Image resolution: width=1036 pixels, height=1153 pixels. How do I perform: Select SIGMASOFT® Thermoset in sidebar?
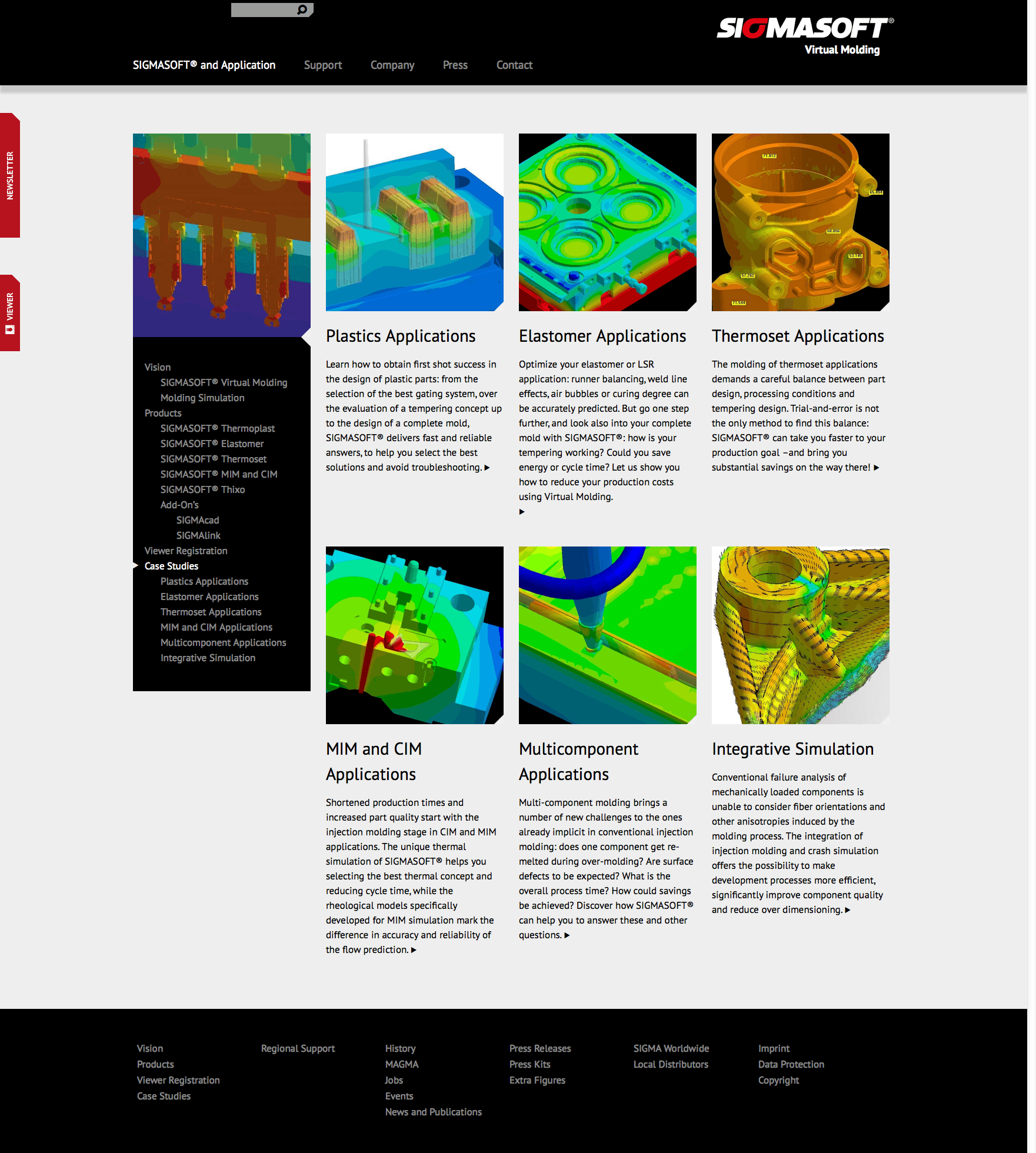(x=214, y=459)
